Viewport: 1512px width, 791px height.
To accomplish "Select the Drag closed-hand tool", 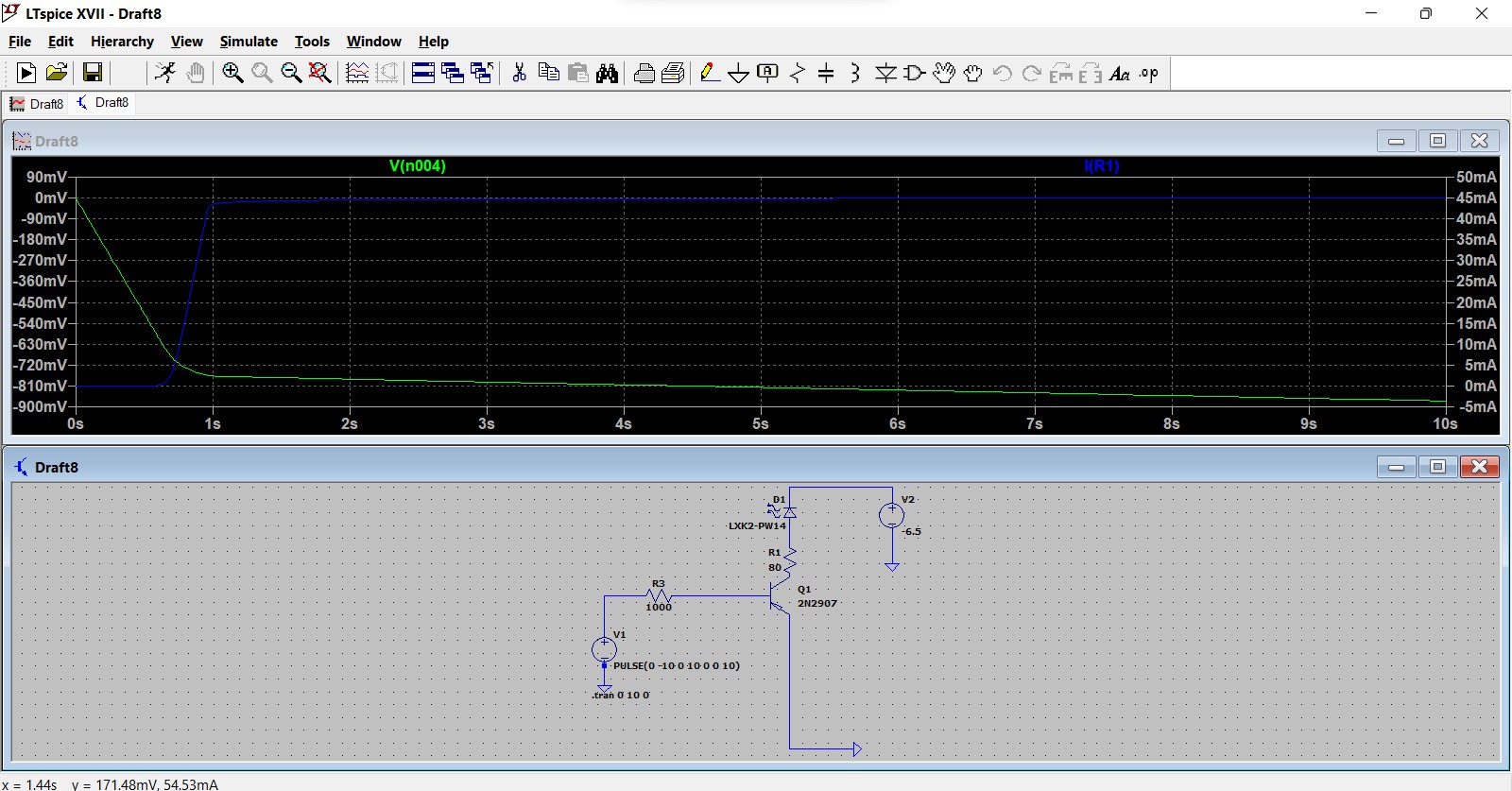I will tap(973, 73).
